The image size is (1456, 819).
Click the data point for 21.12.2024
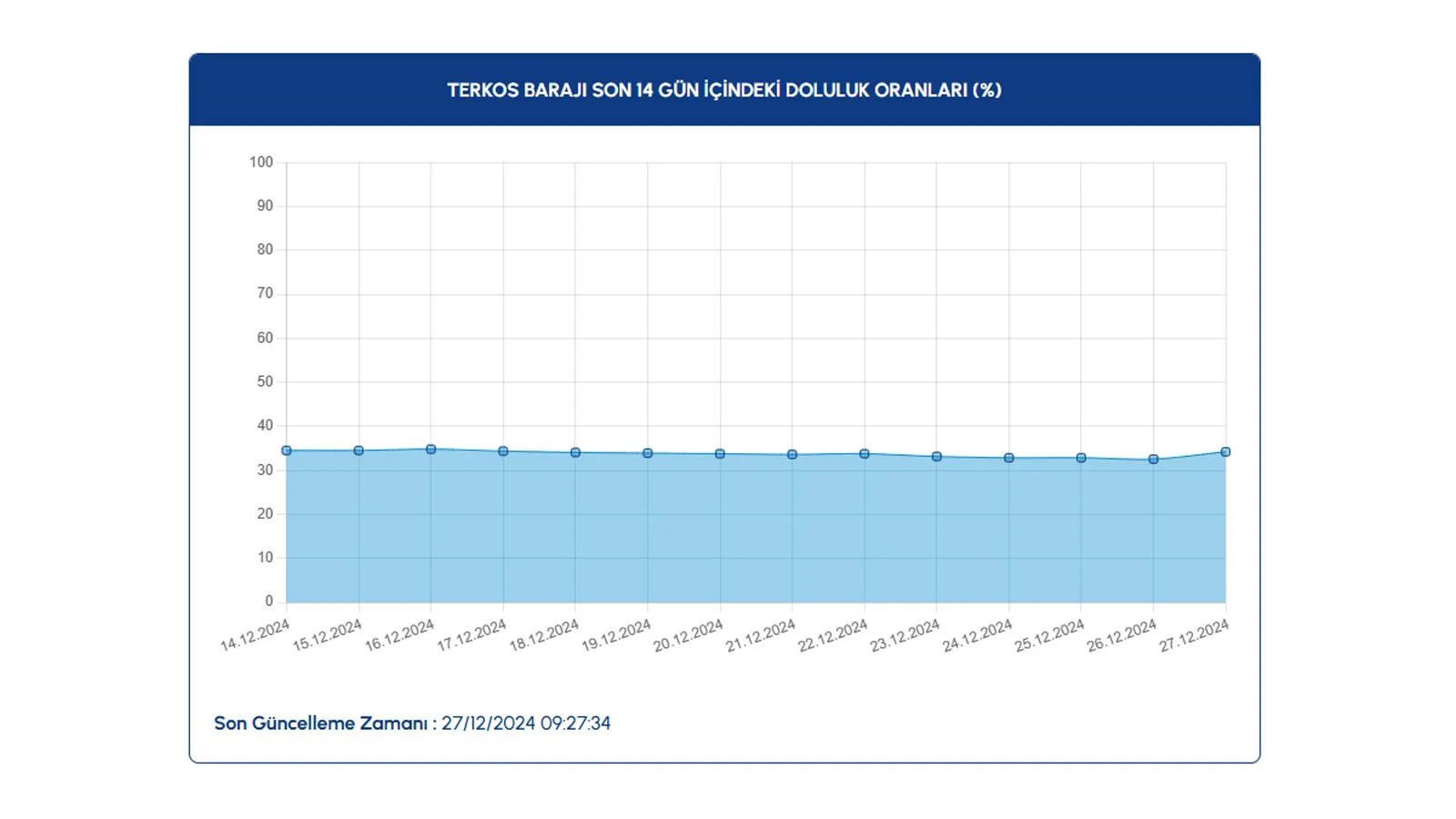click(793, 454)
